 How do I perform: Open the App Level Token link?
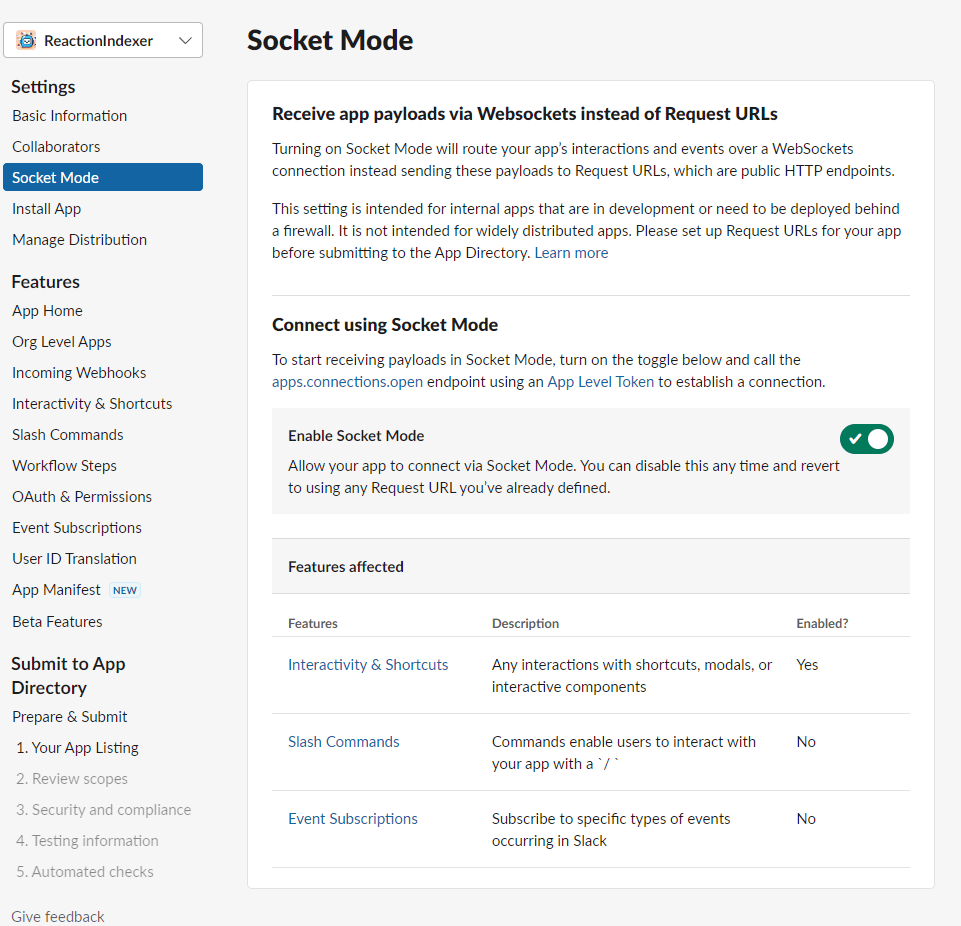click(x=601, y=382)
